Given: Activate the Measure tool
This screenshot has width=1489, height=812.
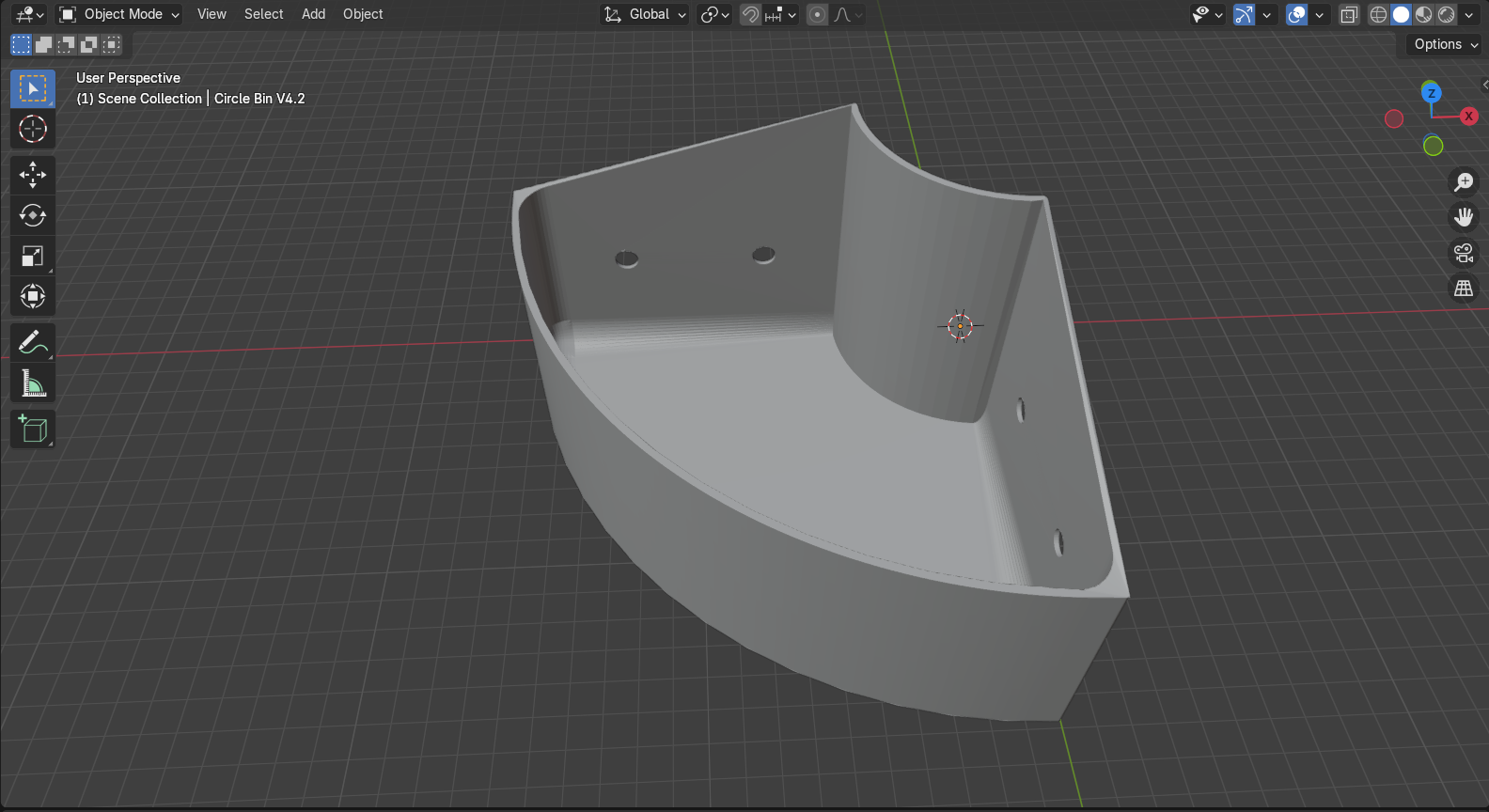Looking at the screenshot, I should (x=33, y=383).
